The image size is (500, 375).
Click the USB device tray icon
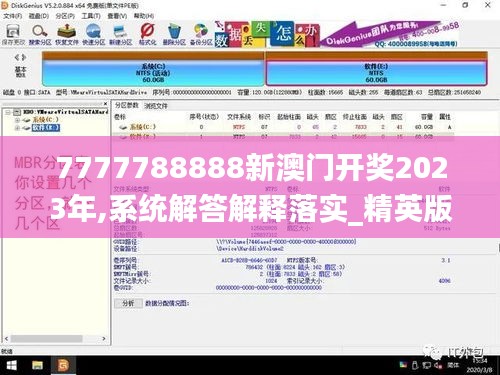[x=415, y=365]
